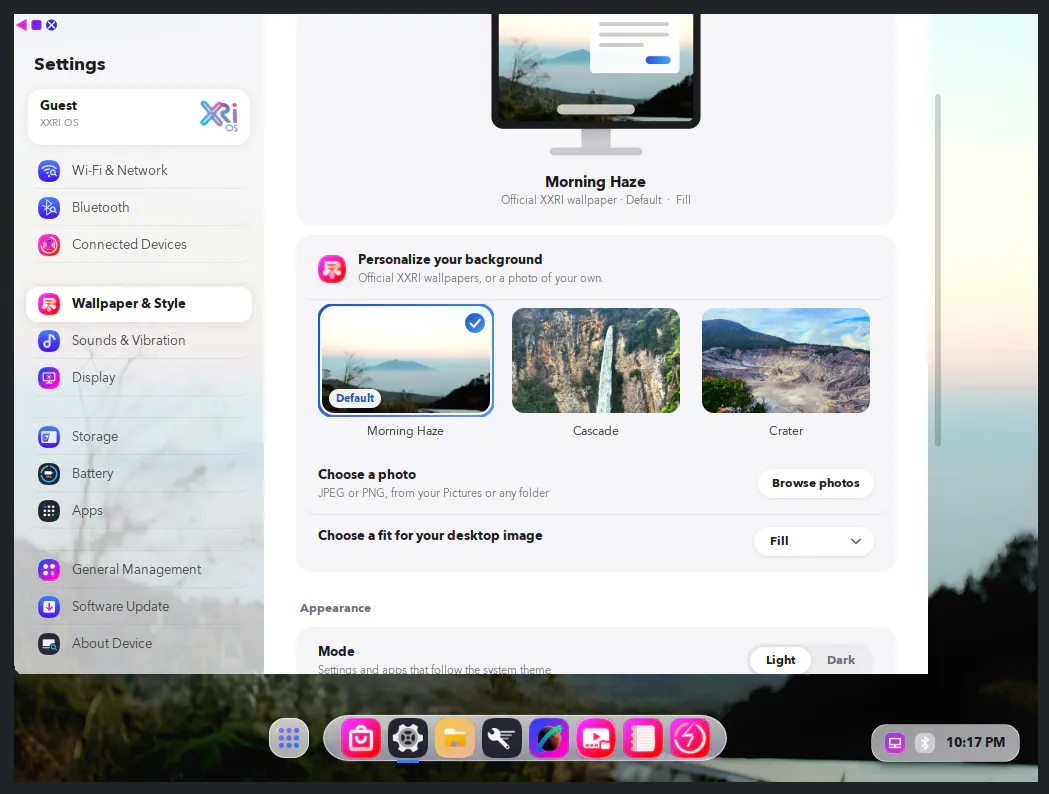This screenshot has width=1049, height=794.
Task: Select Sounds & Vibration in sidebar
Action: click(139, 340)
